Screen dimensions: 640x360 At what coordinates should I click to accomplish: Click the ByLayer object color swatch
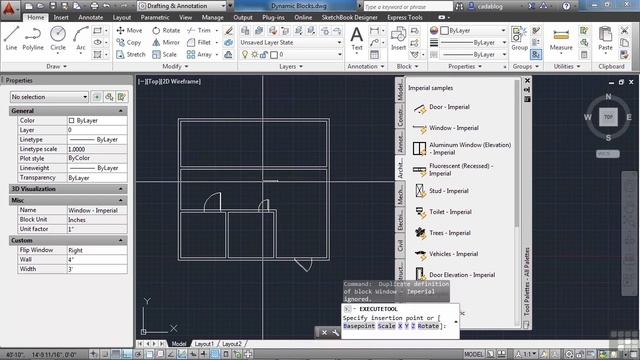click(x=445, y=31)
